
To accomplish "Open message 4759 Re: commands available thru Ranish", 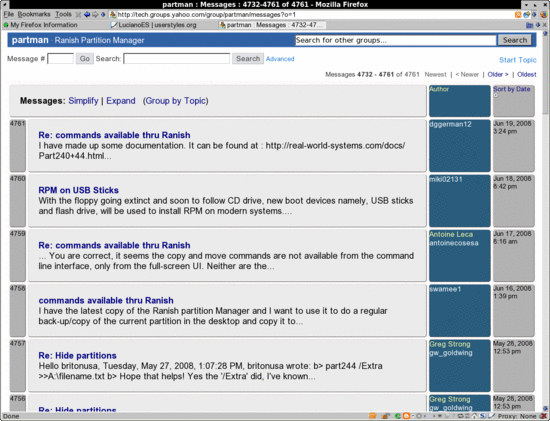I will [114, 245].
